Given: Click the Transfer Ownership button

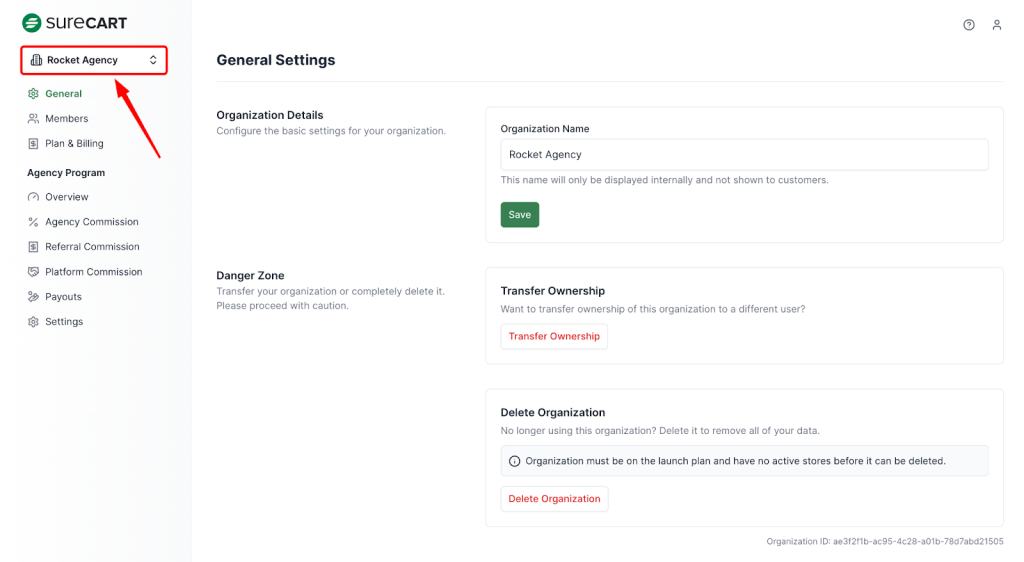Looking at the screenshot, I should 554,337.
